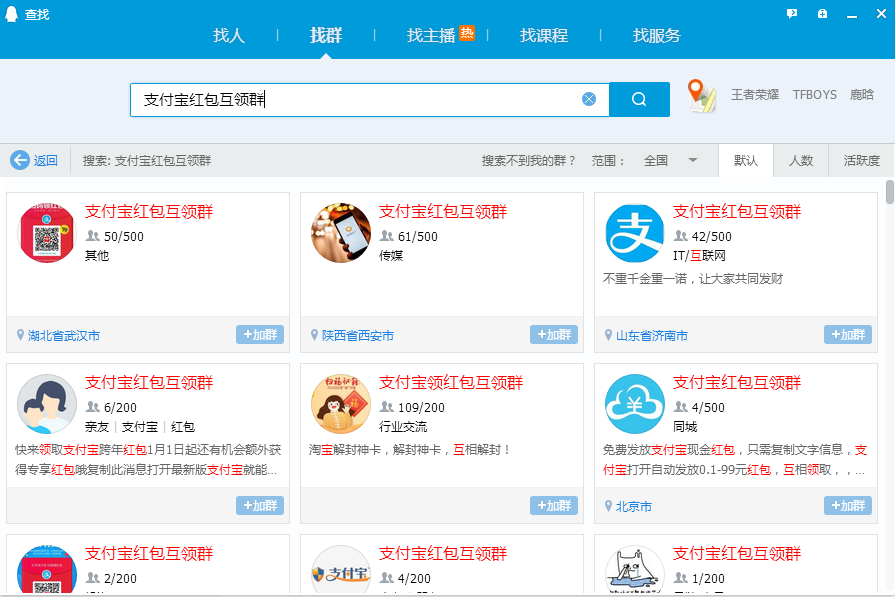This screenshot has height=597, width=895.
Task: Open the group title above 4/500
Action: 737,382
